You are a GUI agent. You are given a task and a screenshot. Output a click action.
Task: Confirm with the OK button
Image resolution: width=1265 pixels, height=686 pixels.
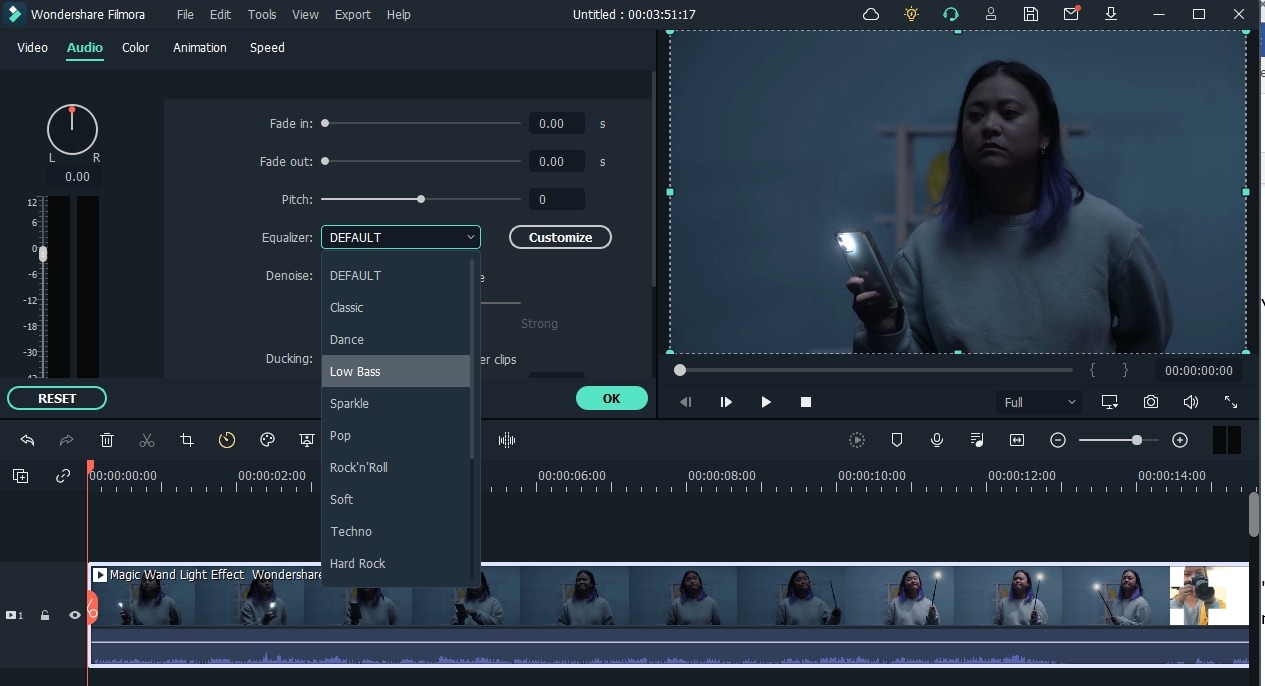point(612,398)
